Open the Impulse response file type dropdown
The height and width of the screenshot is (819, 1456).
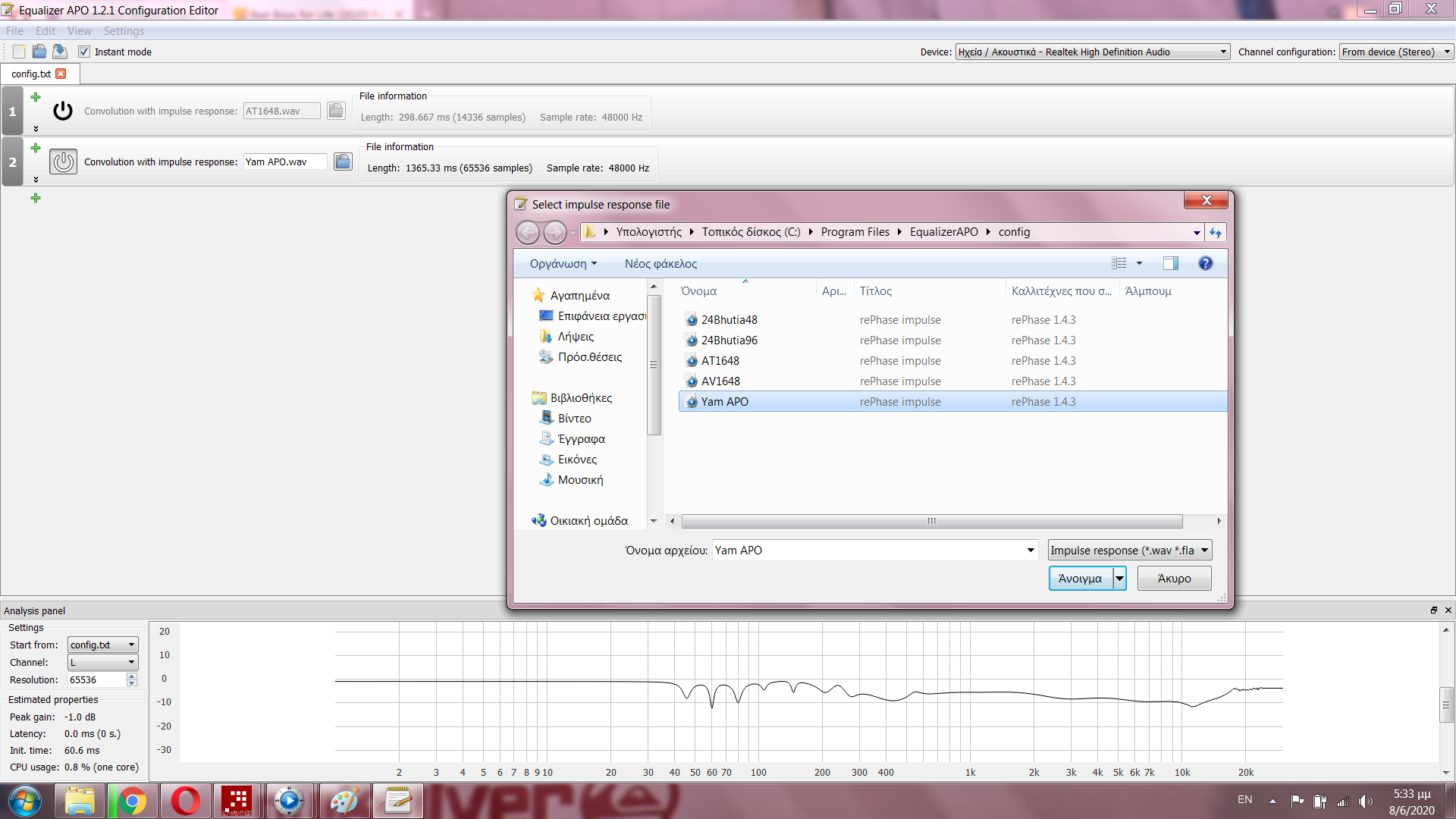1129,551
